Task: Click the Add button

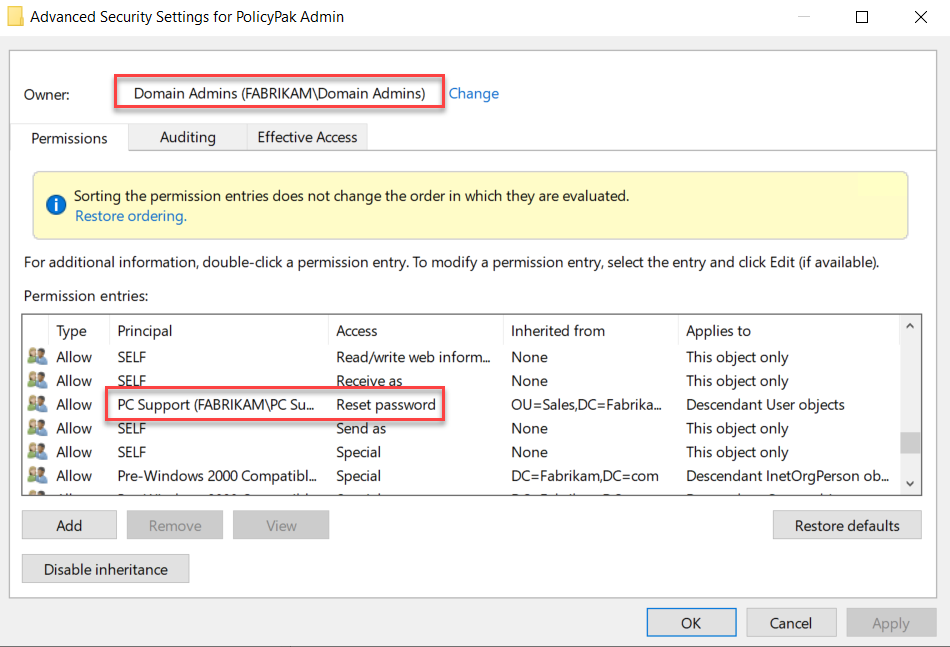Action: [69, 525]
